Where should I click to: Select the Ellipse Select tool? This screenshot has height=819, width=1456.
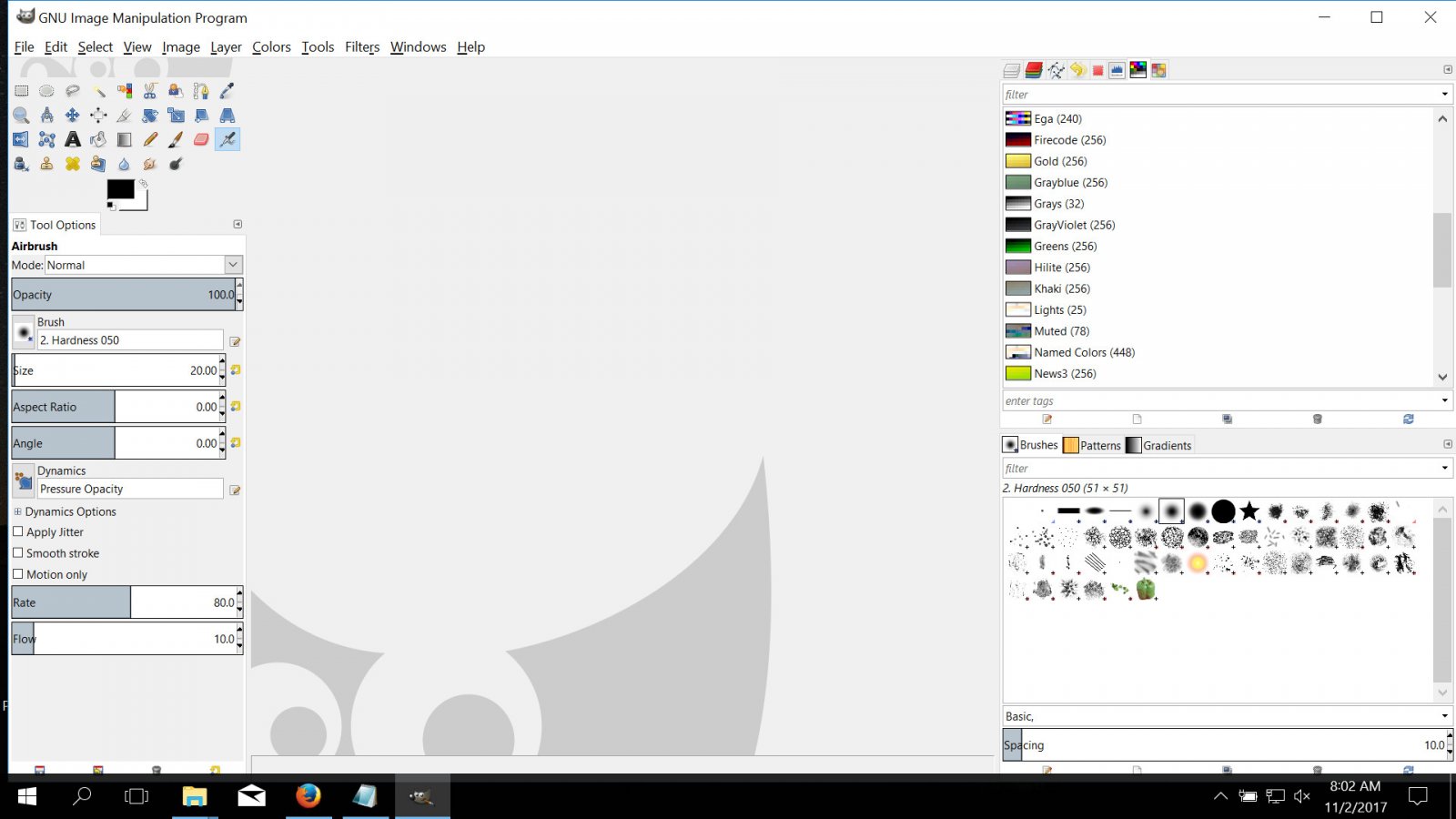click(46, 91)
